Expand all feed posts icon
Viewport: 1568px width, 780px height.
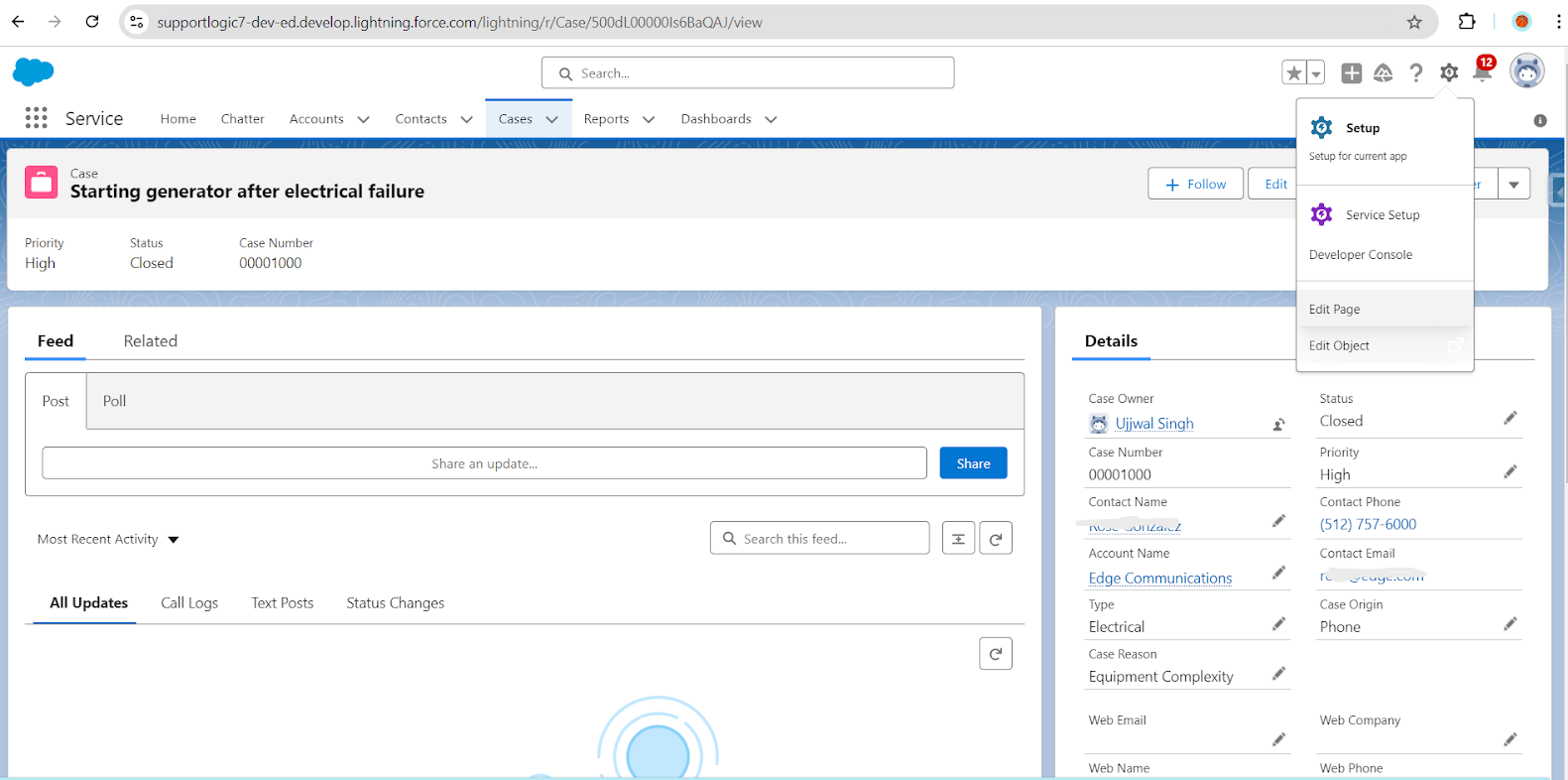[958, 538]
